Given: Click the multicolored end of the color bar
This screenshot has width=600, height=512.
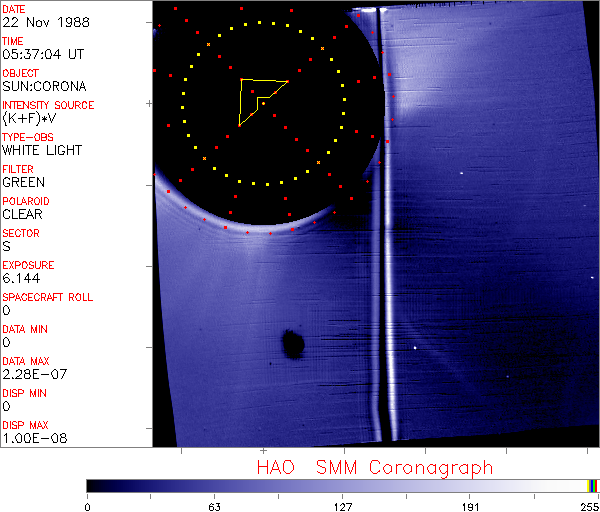Looking at the screenshot, I should [x=592, y=485].
